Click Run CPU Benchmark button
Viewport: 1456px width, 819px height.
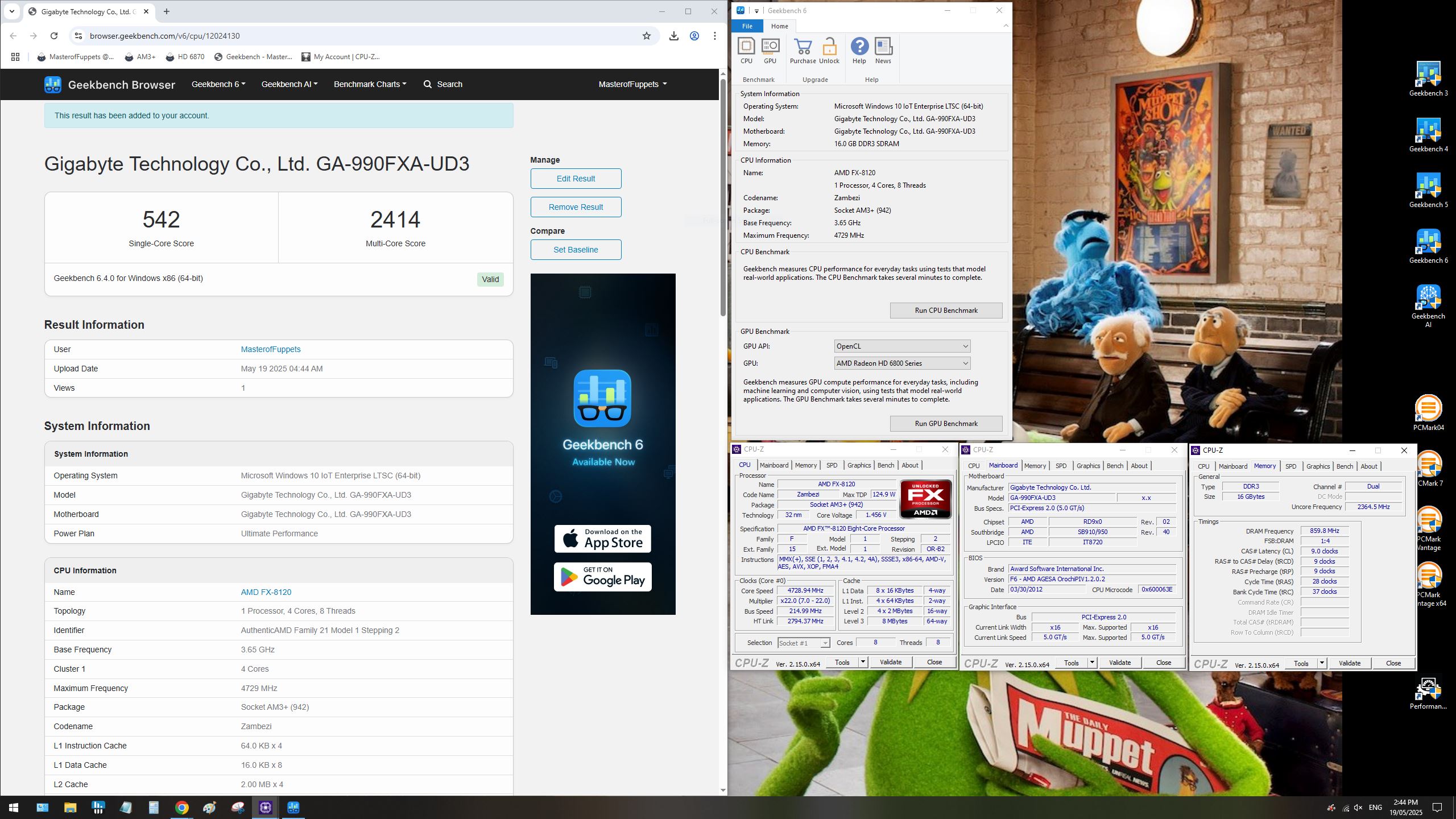point(946,311)
